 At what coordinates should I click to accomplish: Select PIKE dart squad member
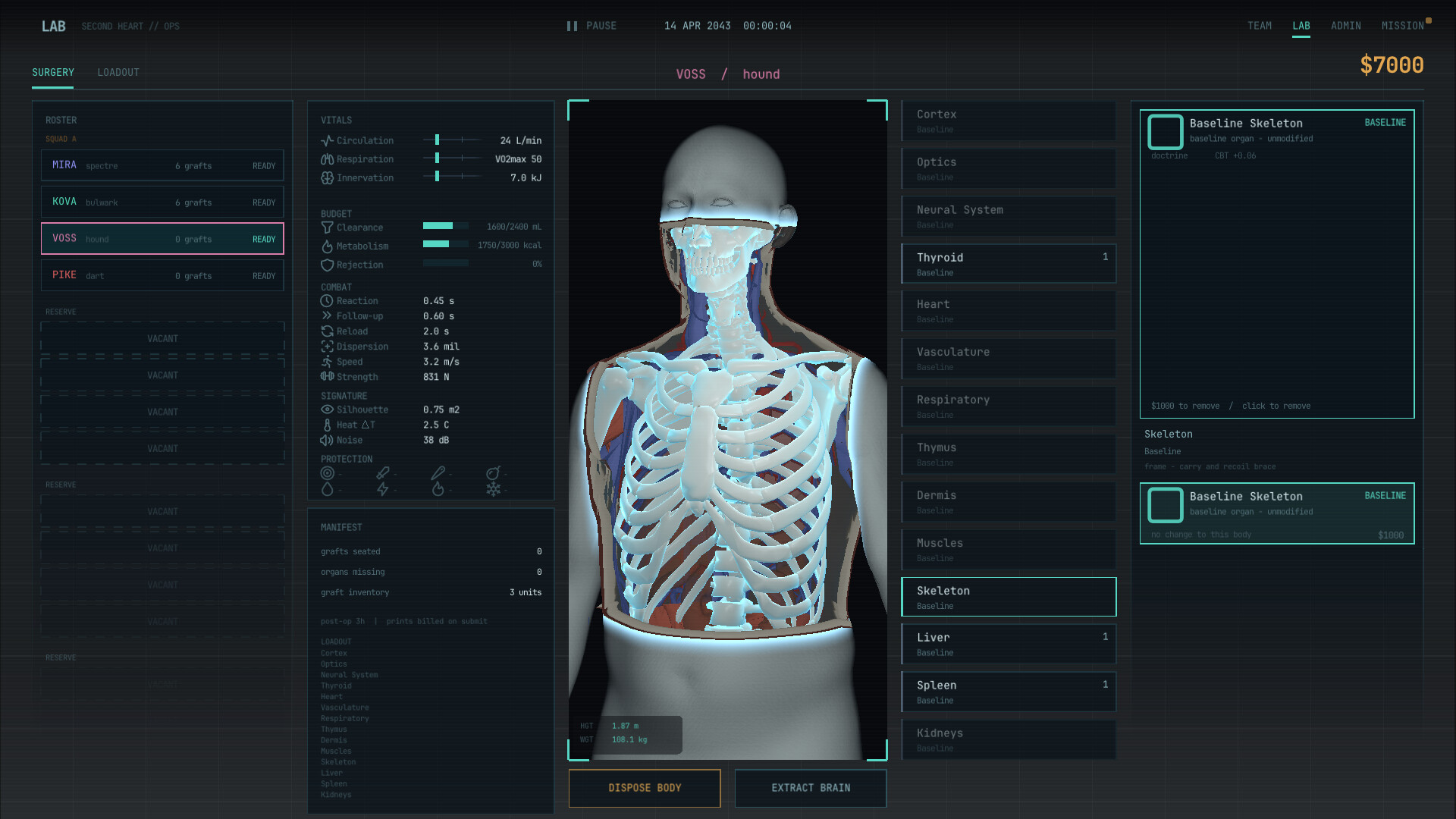[162, 275]
